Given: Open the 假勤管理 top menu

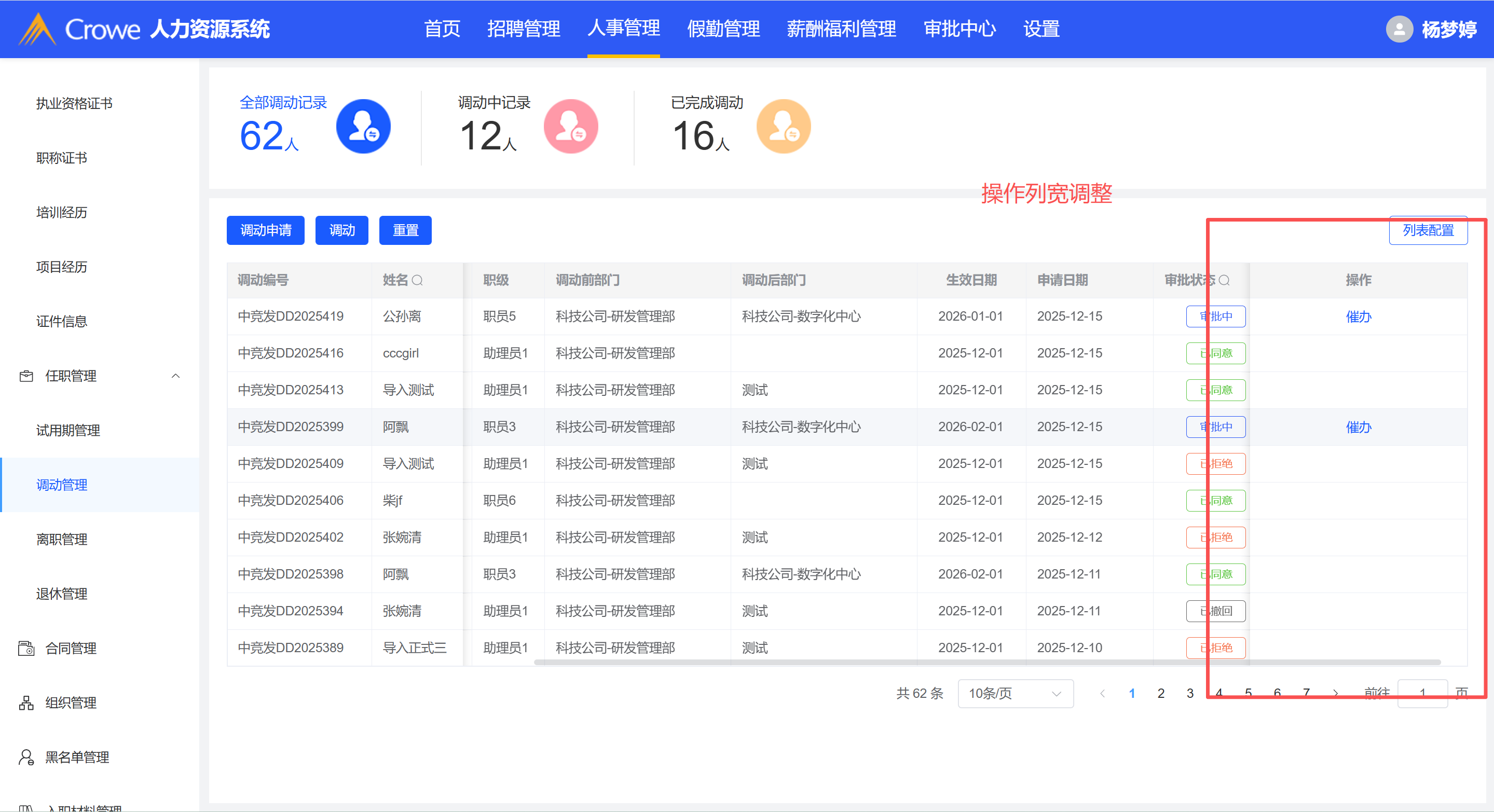Looking at the screenshot, I should click(723, 29).
